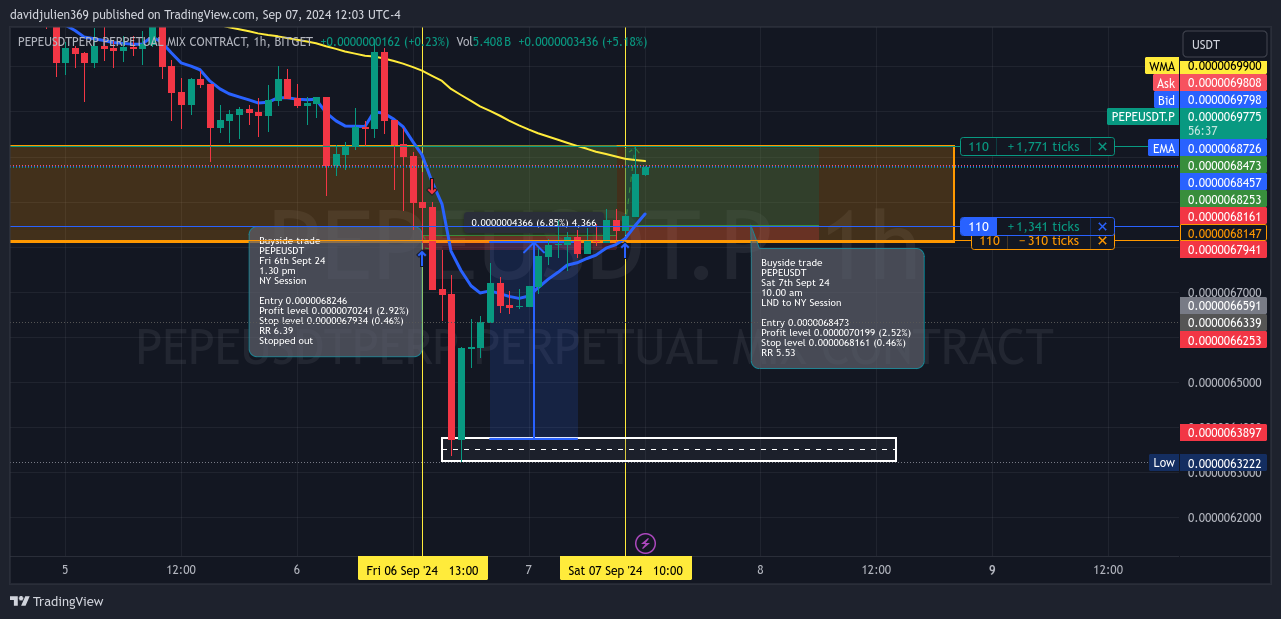Screen dimensions: 1281x619
Task: Click the Fri 06 Sep '24 13:00 time marker
Action: tap(421, 570)
